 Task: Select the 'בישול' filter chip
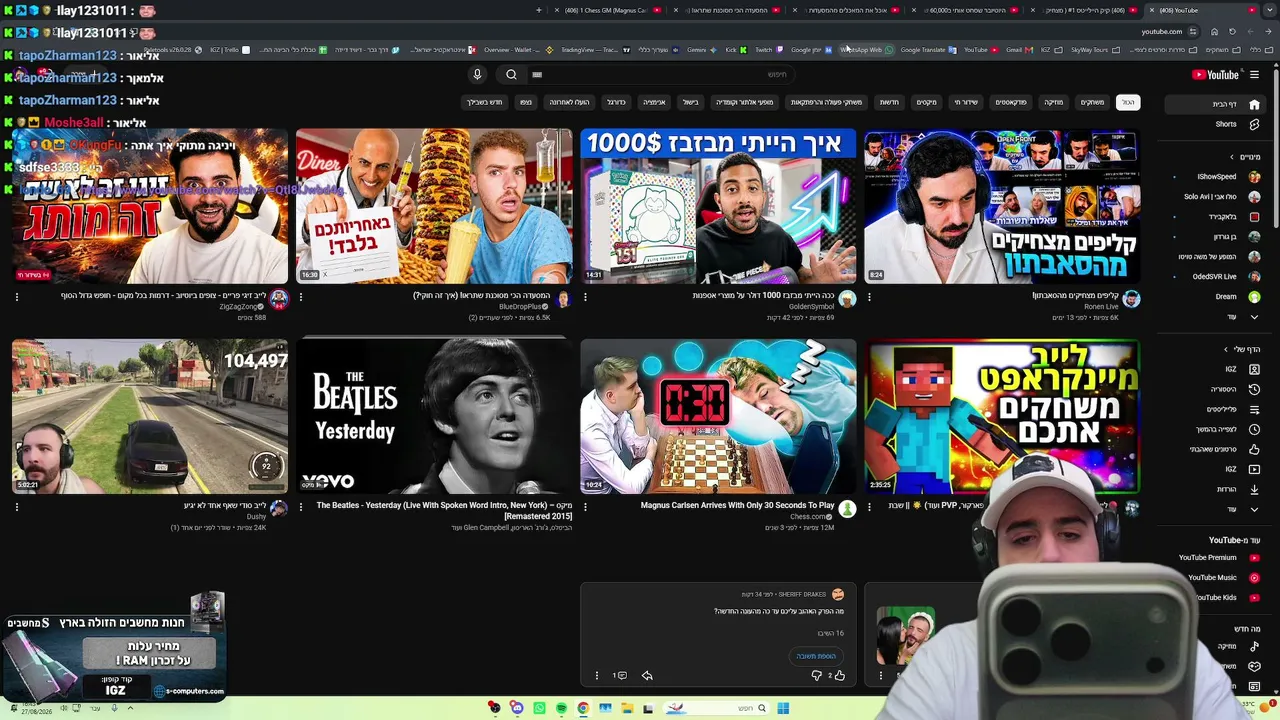691,102
